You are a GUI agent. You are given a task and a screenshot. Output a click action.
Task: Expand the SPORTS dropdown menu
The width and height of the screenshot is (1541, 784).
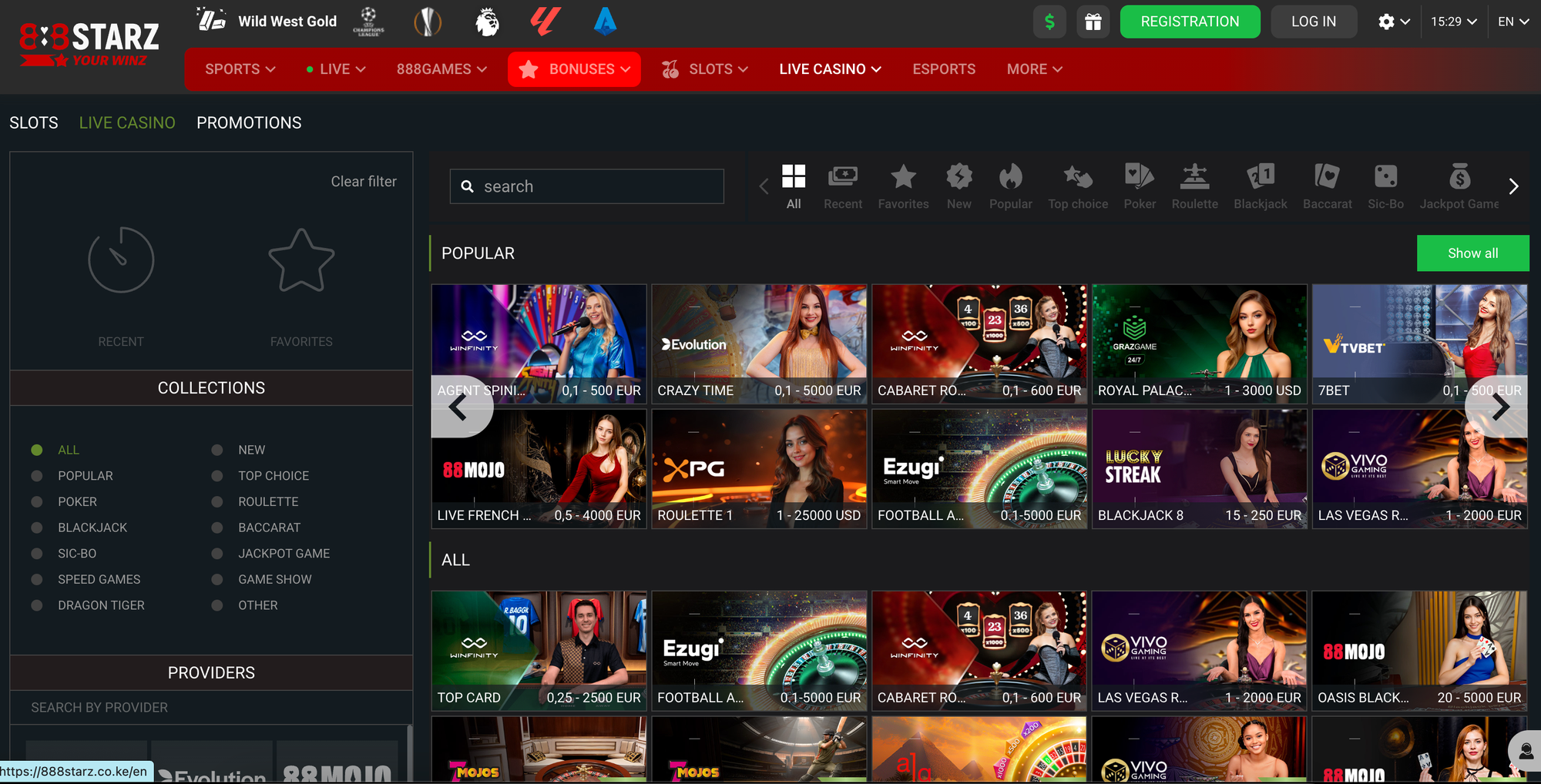pos(240,69)
